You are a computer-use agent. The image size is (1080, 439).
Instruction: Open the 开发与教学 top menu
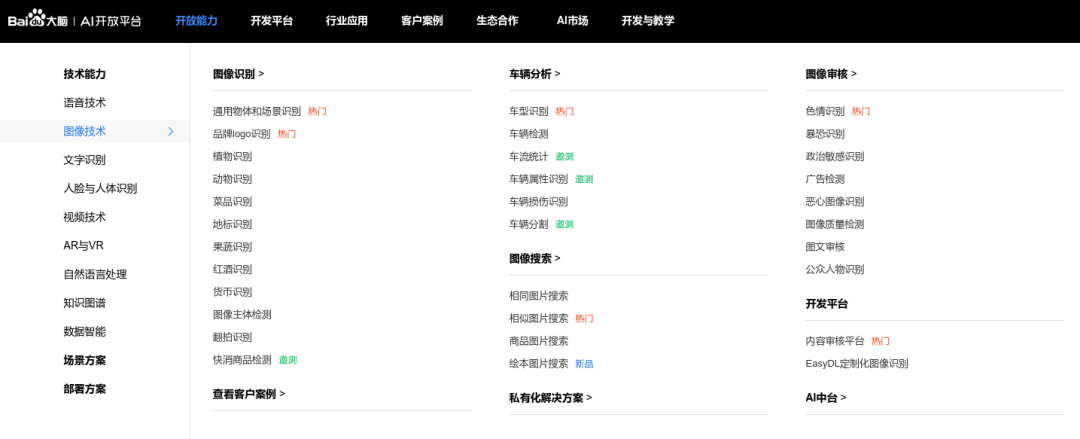[647, 21]
